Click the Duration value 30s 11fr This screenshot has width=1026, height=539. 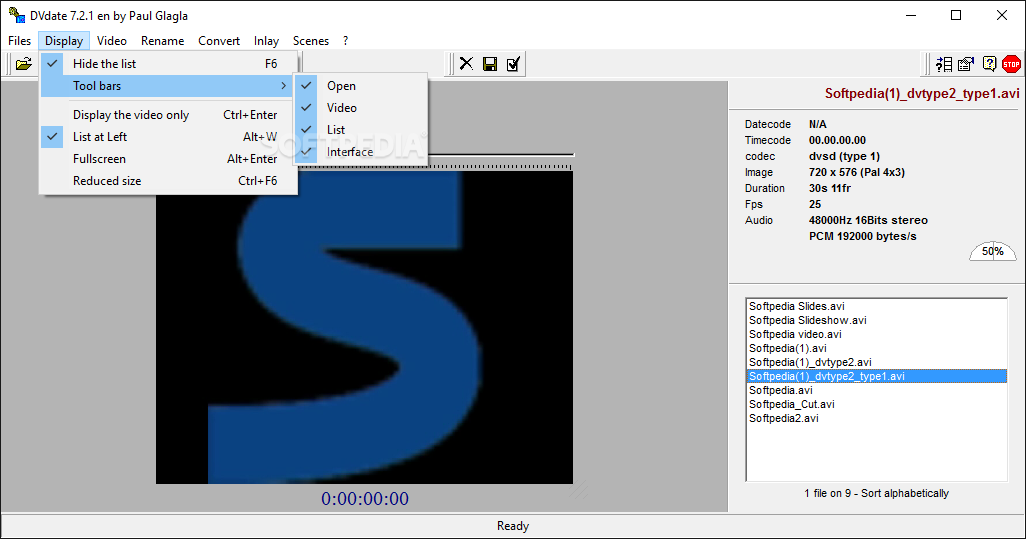click(830, 188)
